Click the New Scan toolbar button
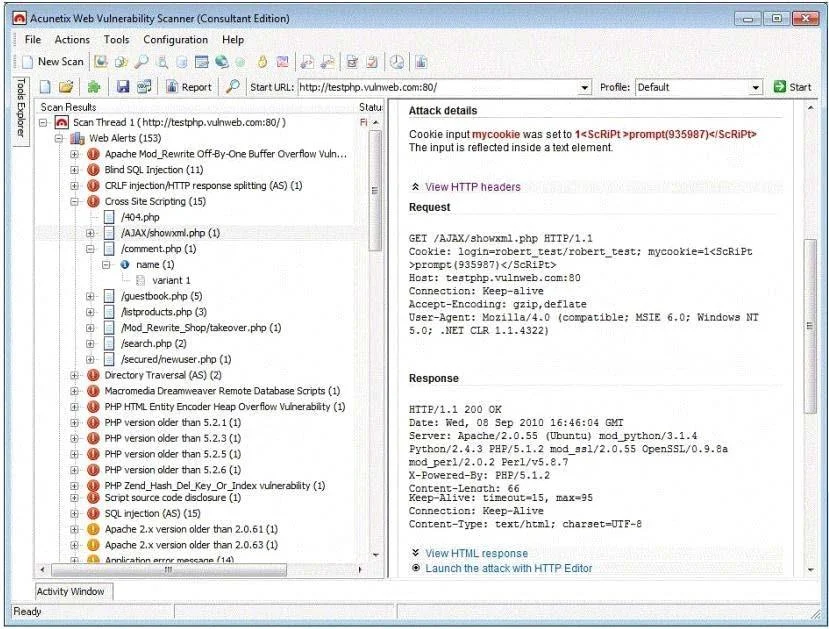 click(x=53, y=62)
